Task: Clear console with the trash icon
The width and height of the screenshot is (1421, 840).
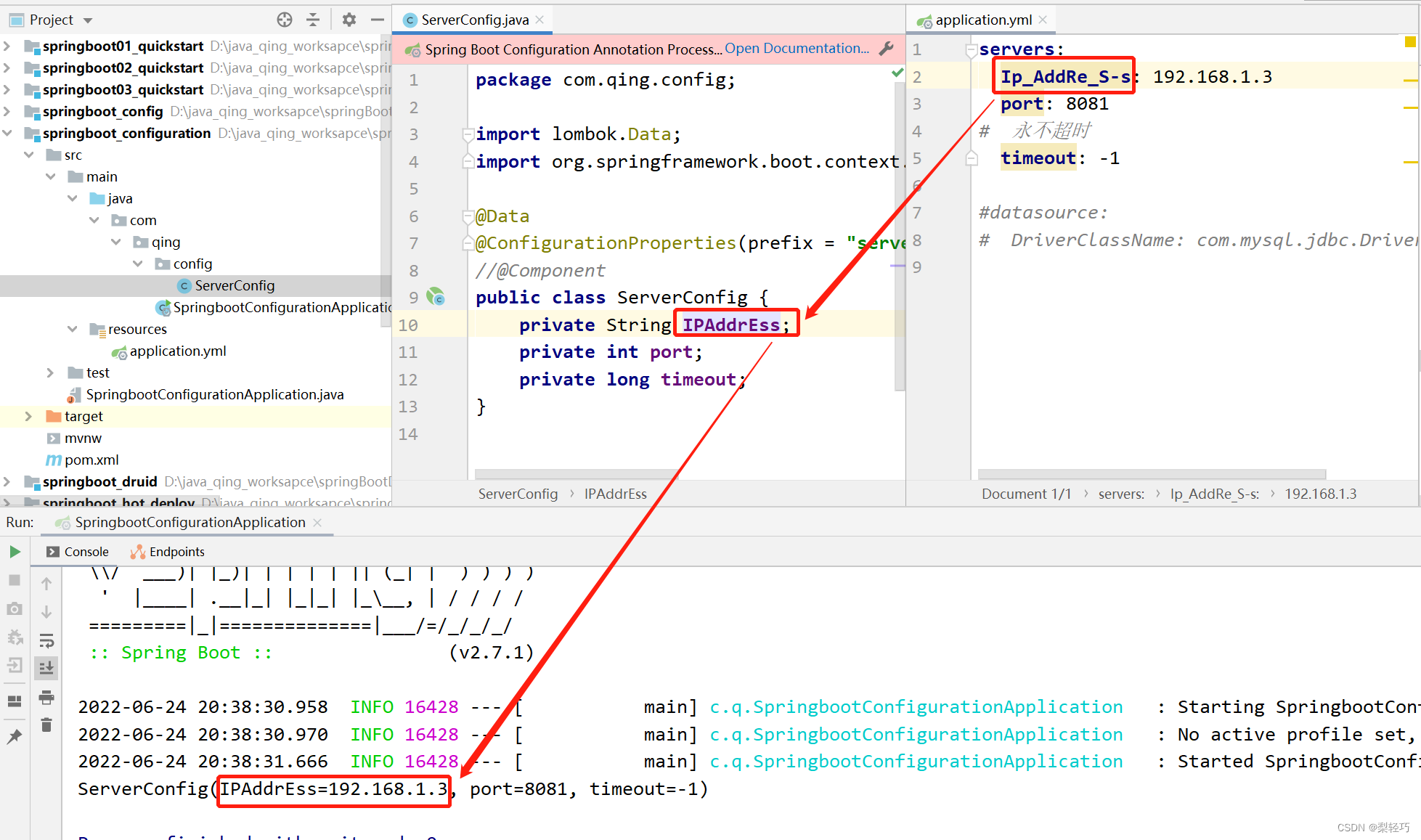Action: pyautogui.click(x=46, y=725)
